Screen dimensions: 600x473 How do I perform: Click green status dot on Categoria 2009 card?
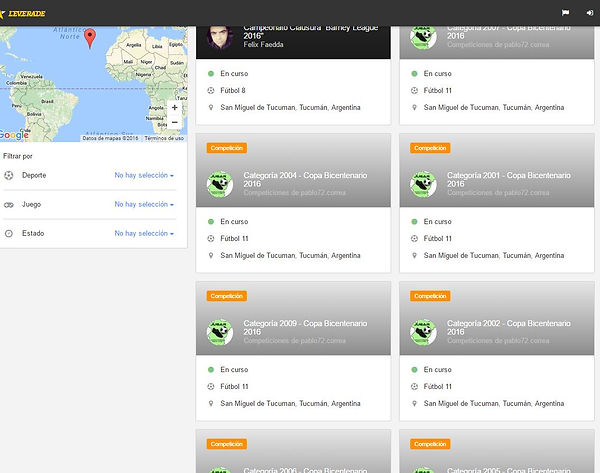coord(211,370)
